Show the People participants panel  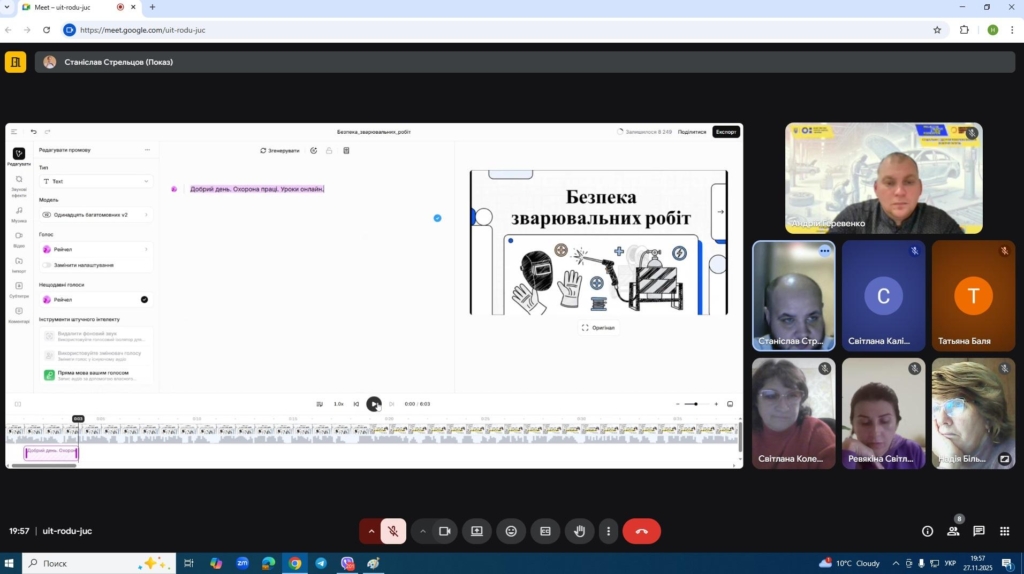coord(953,531)
